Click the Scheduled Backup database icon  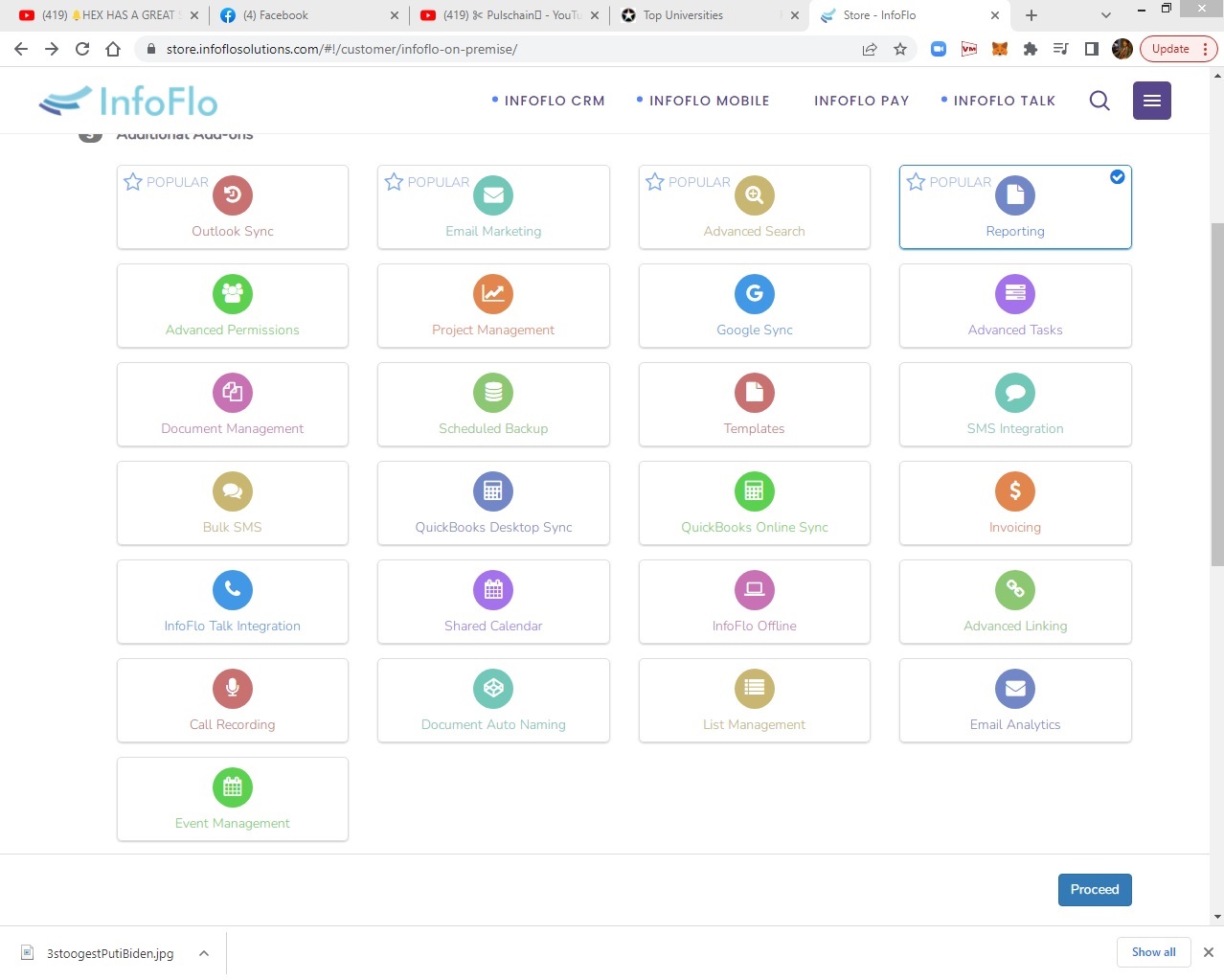(x=493, y=393)
